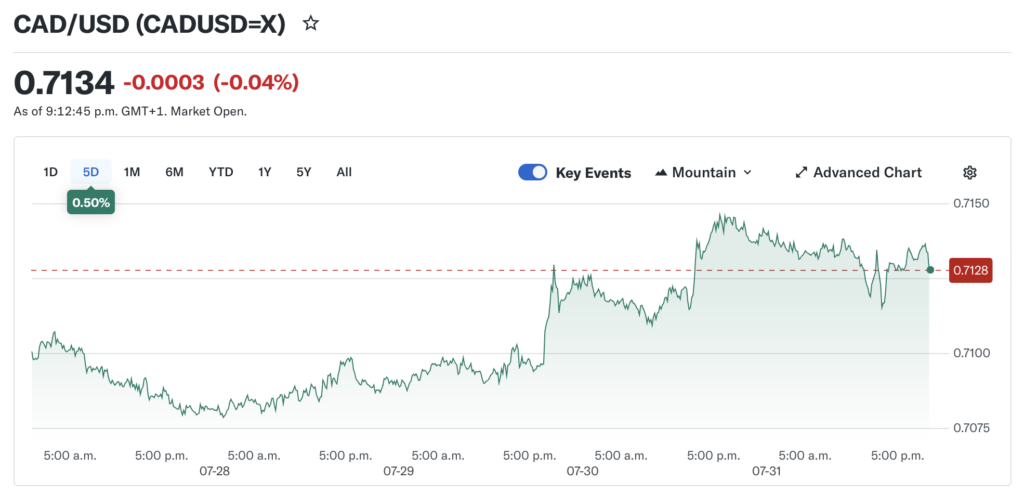Click the Key Events label
Viewport: 1024px width, 495px height.
coord(594,173)
